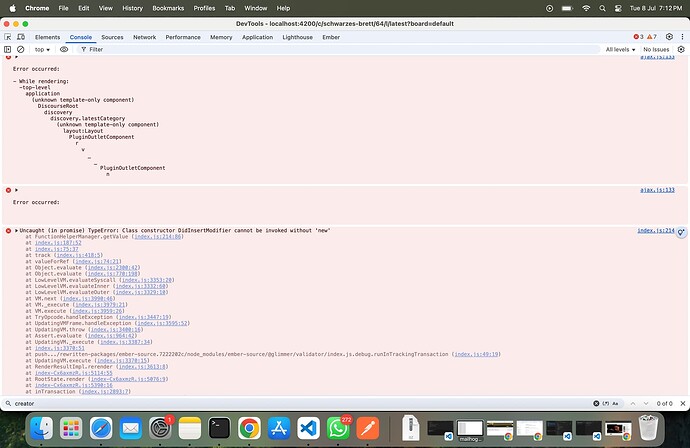Open Control Center in menu bar
The image size is (690, 448).
(618, 8)
